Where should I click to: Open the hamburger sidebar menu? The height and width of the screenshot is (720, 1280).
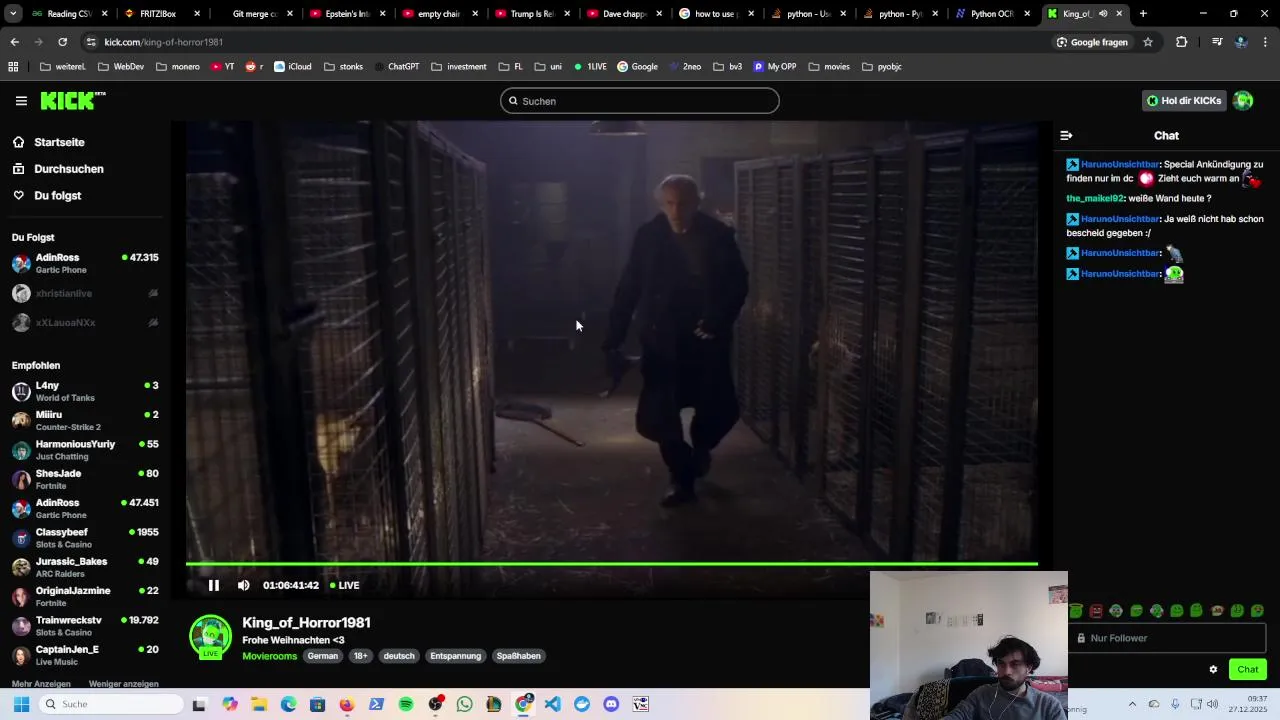[x=21, y=101]
